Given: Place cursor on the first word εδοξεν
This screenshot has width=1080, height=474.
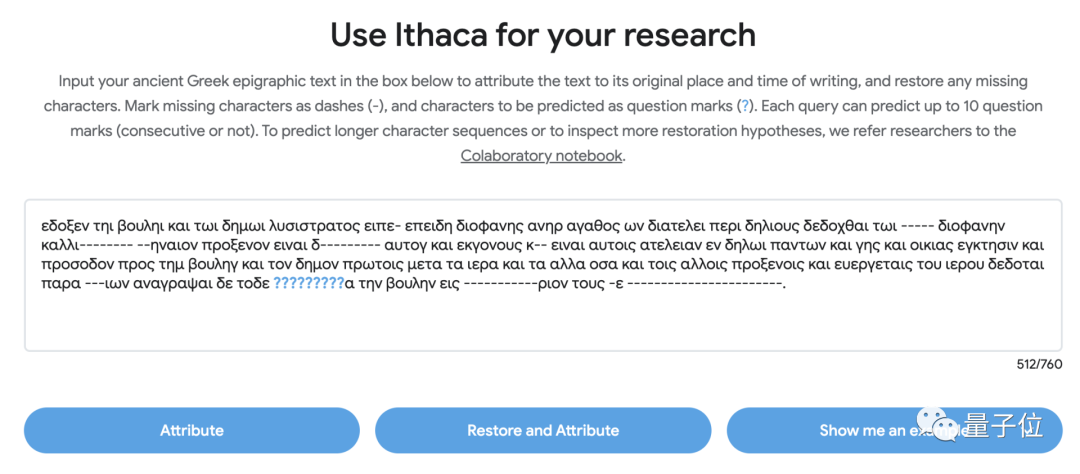Looking at the screenshot, I should pyautogui.click(x=66, y=223).
